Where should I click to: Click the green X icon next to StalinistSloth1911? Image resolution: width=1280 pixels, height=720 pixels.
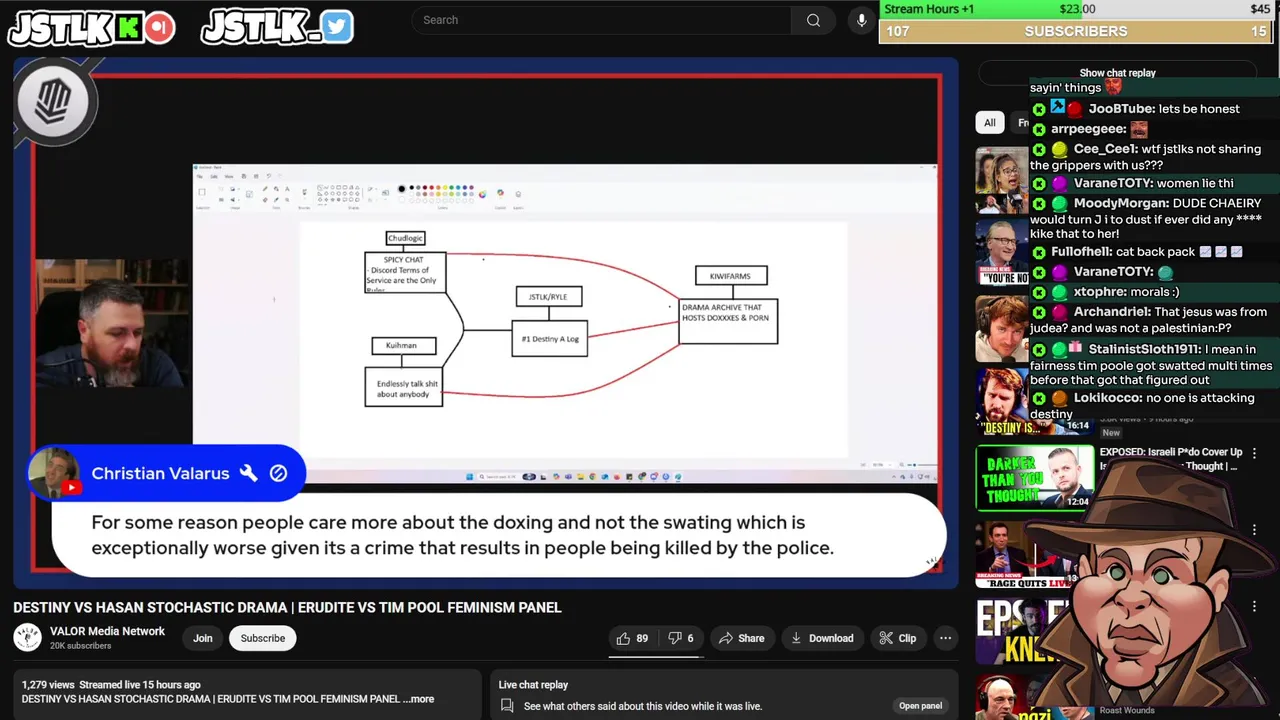pos(1039,349)
